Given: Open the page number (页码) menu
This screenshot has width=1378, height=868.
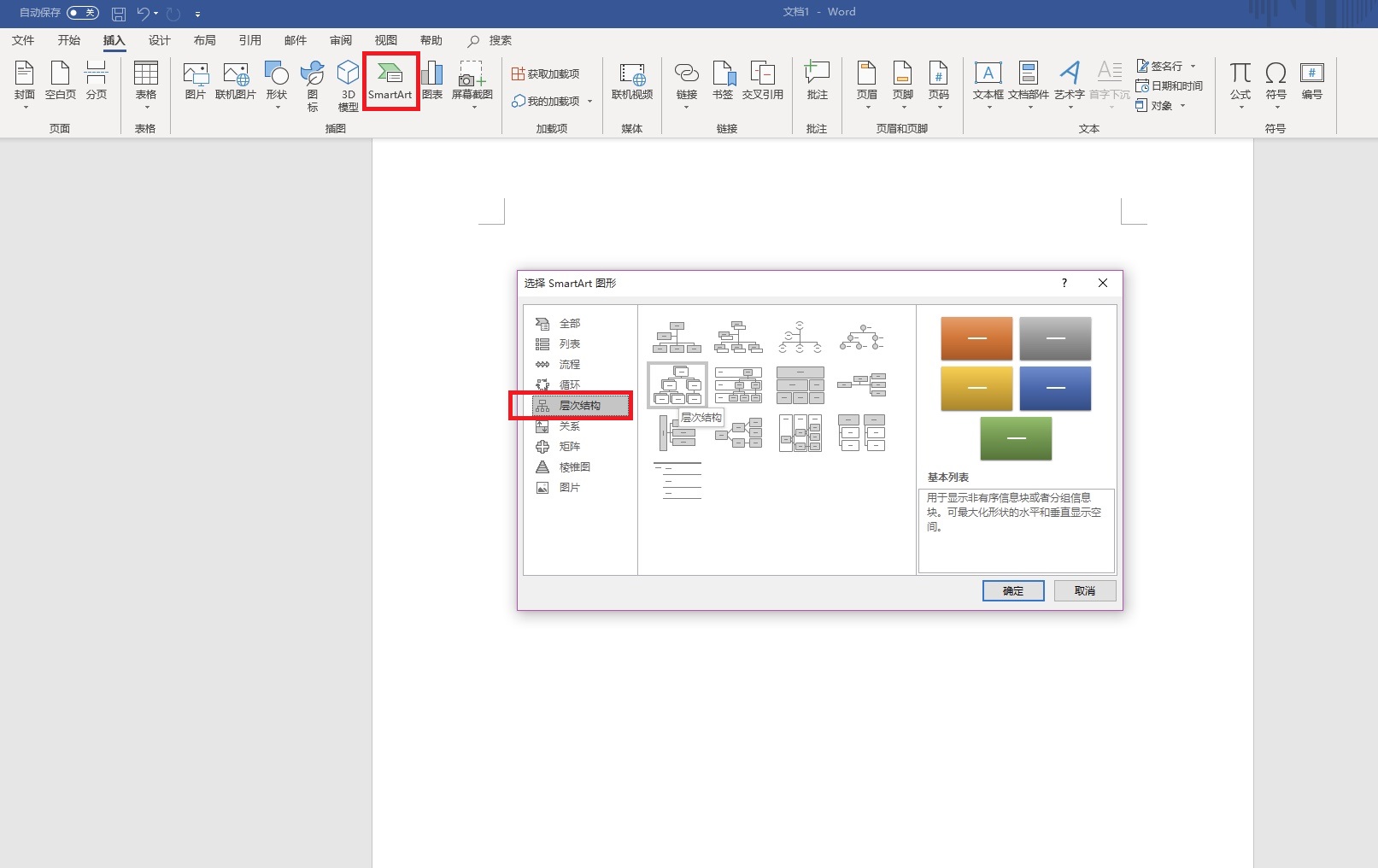Looking at the screenshot, I should [939, 85].
